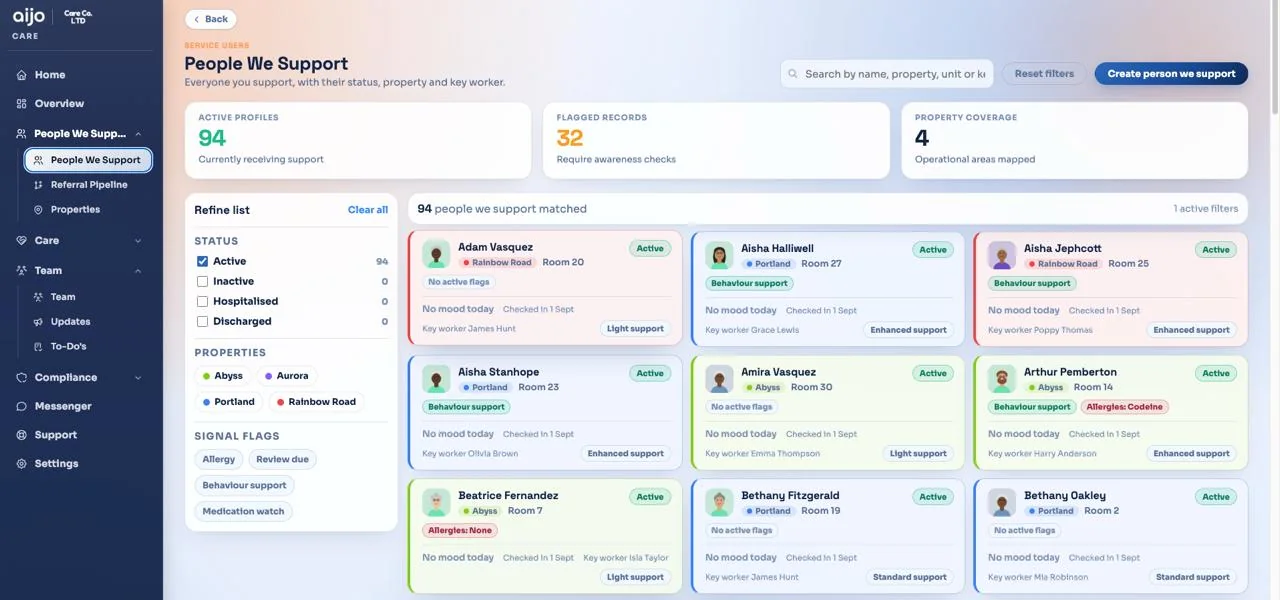Toggle the Allergy signal flag chip
This screenshot has width=1280, height=600.
pos(219,460)
